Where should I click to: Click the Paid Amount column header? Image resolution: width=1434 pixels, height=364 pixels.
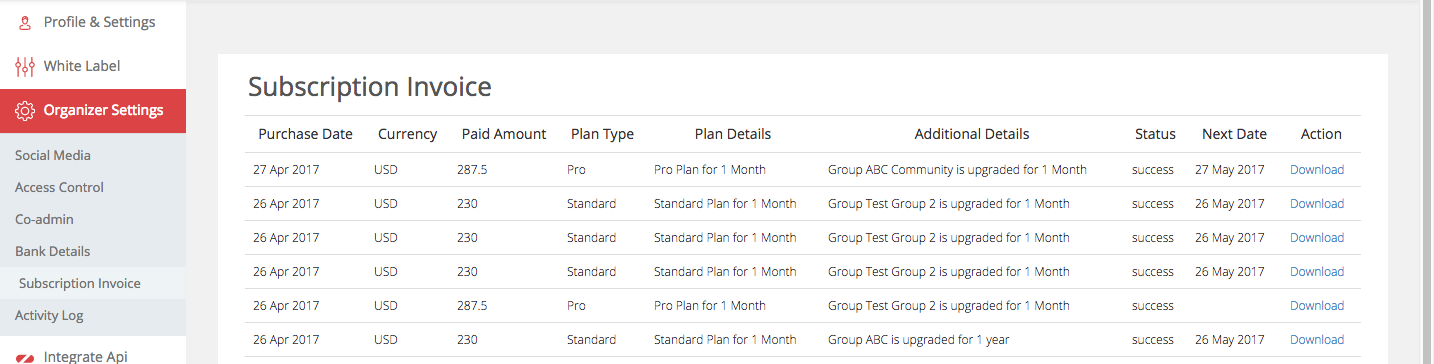pyautogui.click(x=504, y=134)
